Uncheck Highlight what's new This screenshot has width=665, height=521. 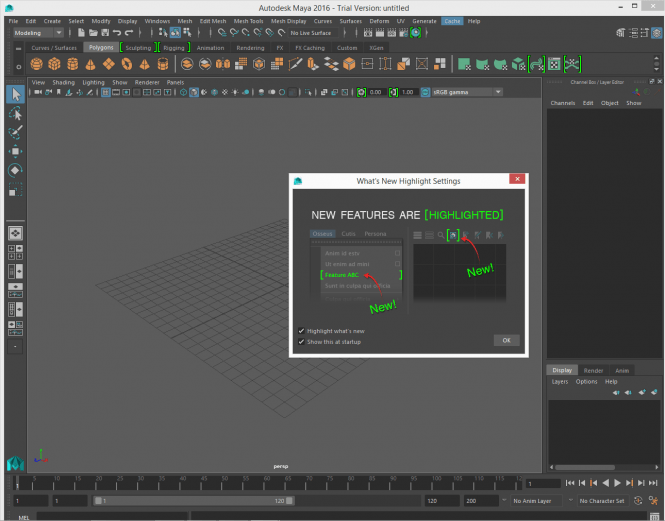pyautogui.click(x=302, y=331)
